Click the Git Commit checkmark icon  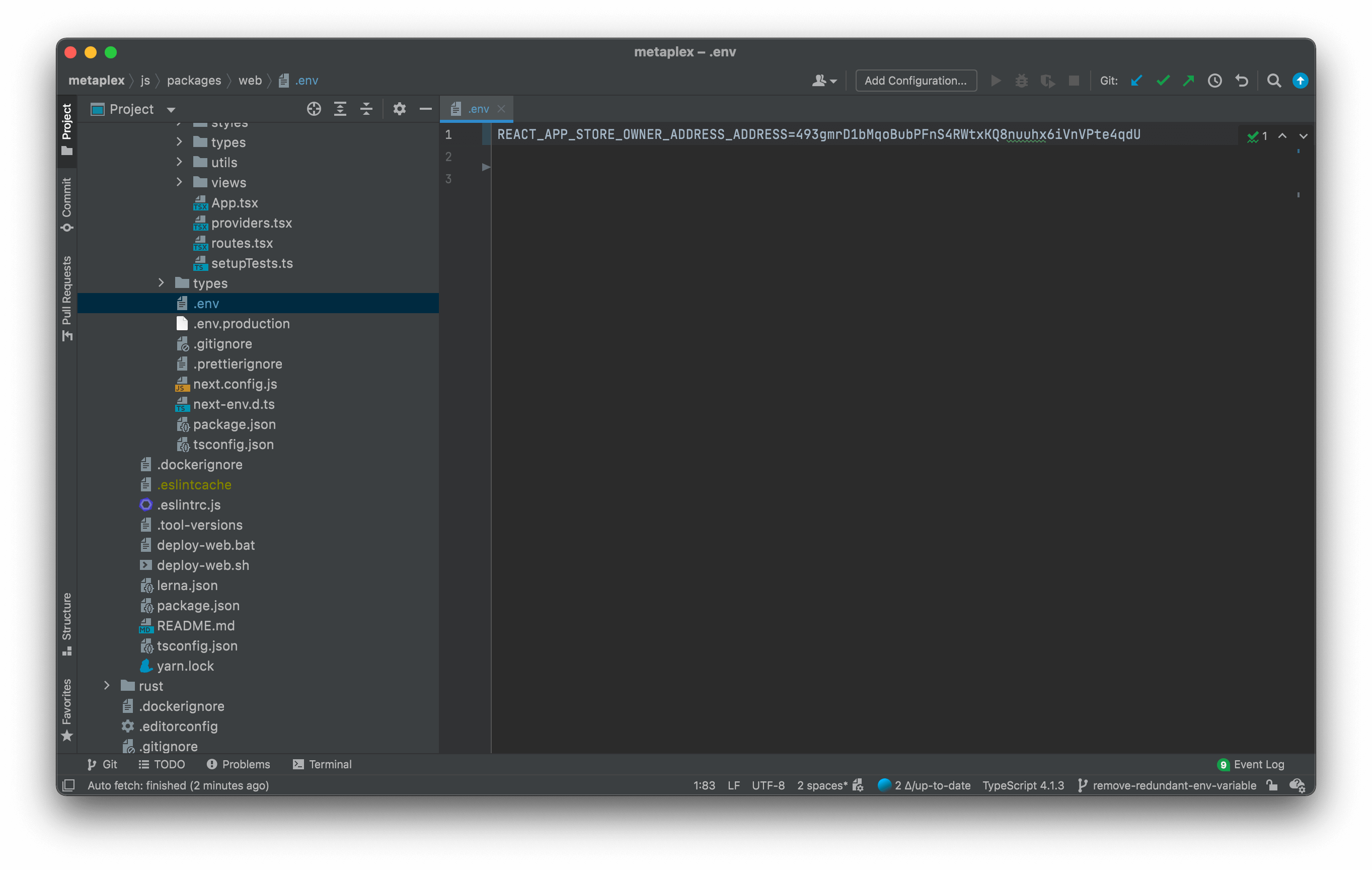(1163, 81)
